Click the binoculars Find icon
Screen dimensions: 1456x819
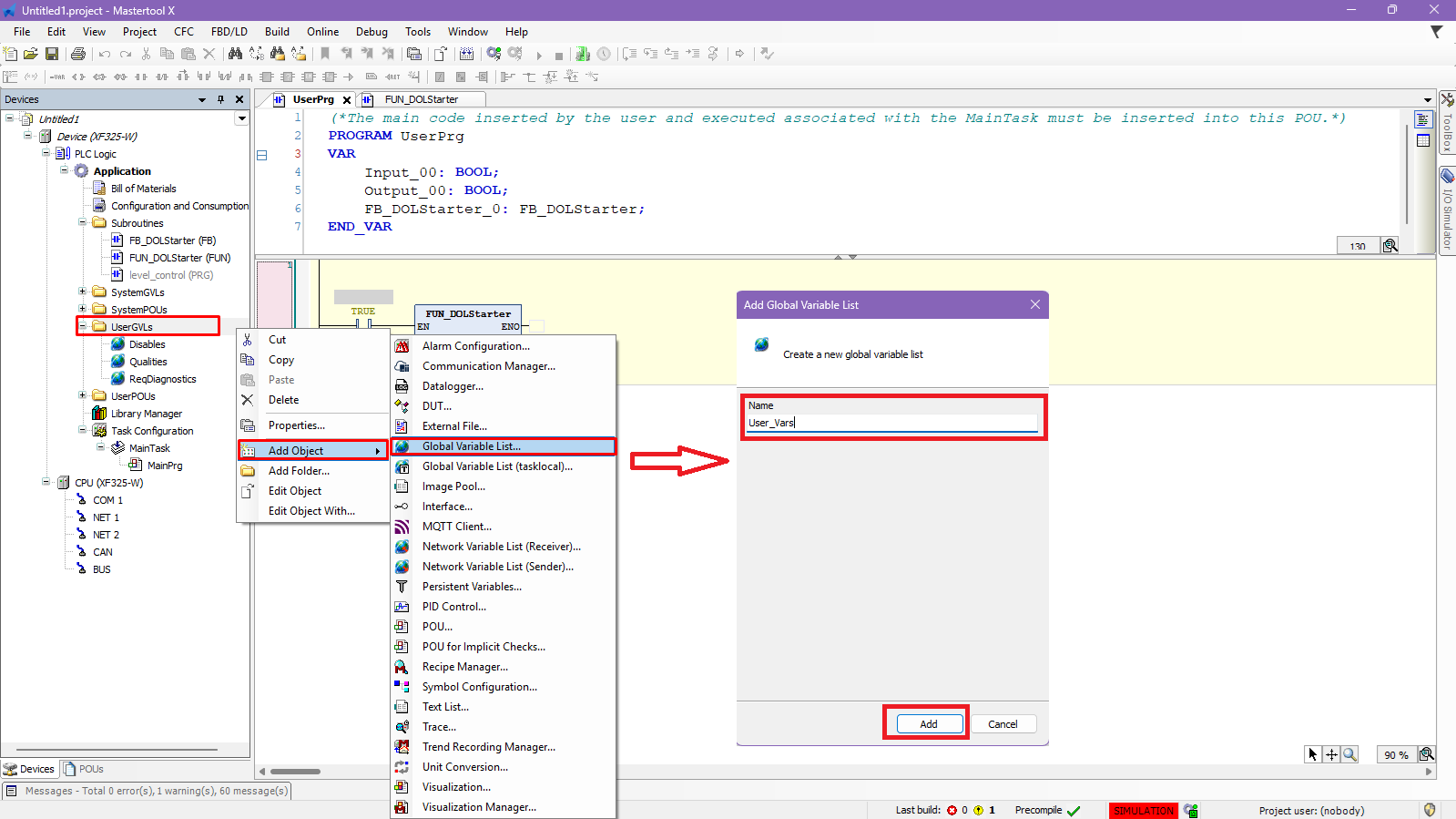point(235,54)
